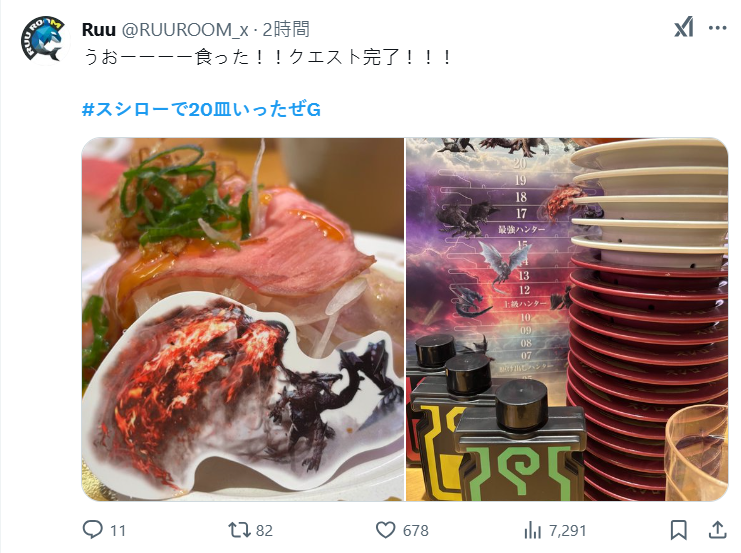Open the sushi close-up photo
741x553 pixels.
[243, 320]
